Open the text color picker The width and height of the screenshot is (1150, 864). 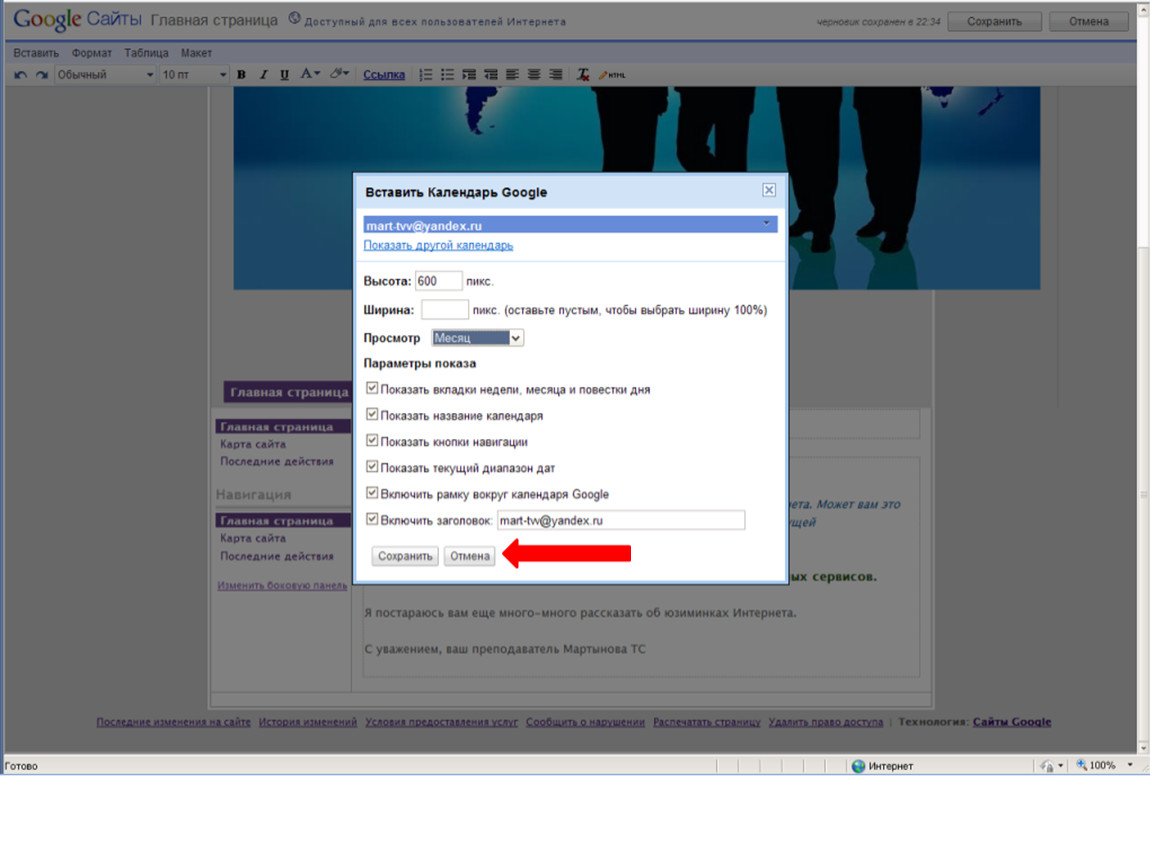[x=310, y=74]
